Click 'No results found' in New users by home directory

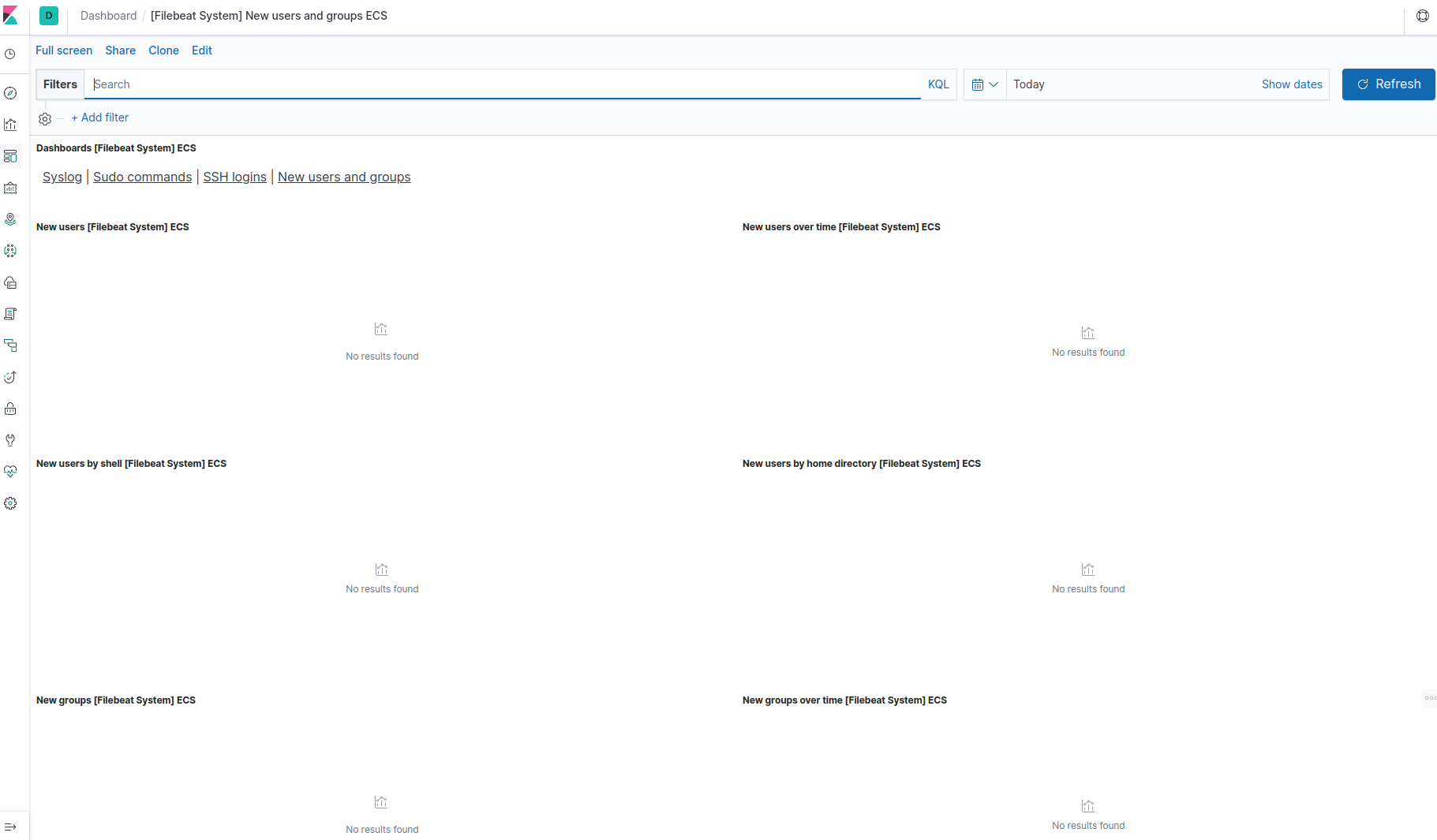pyautogui.click(x=1088, y=589)
